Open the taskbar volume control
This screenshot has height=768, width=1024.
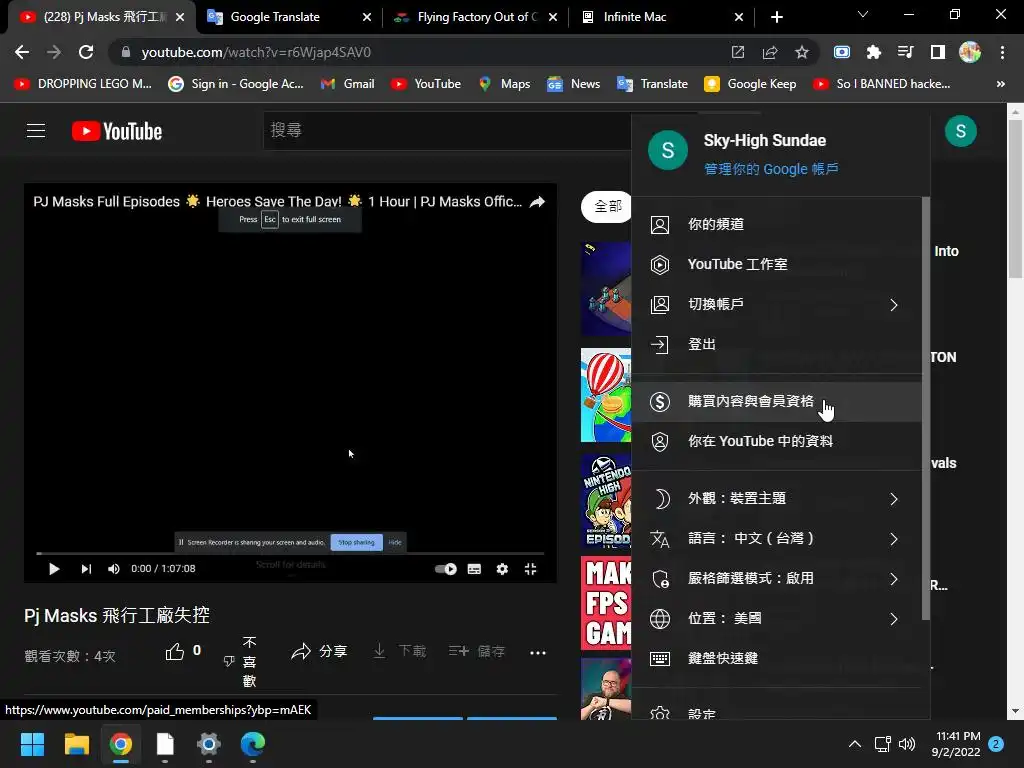pyautogui.click(x=906, y=744)
